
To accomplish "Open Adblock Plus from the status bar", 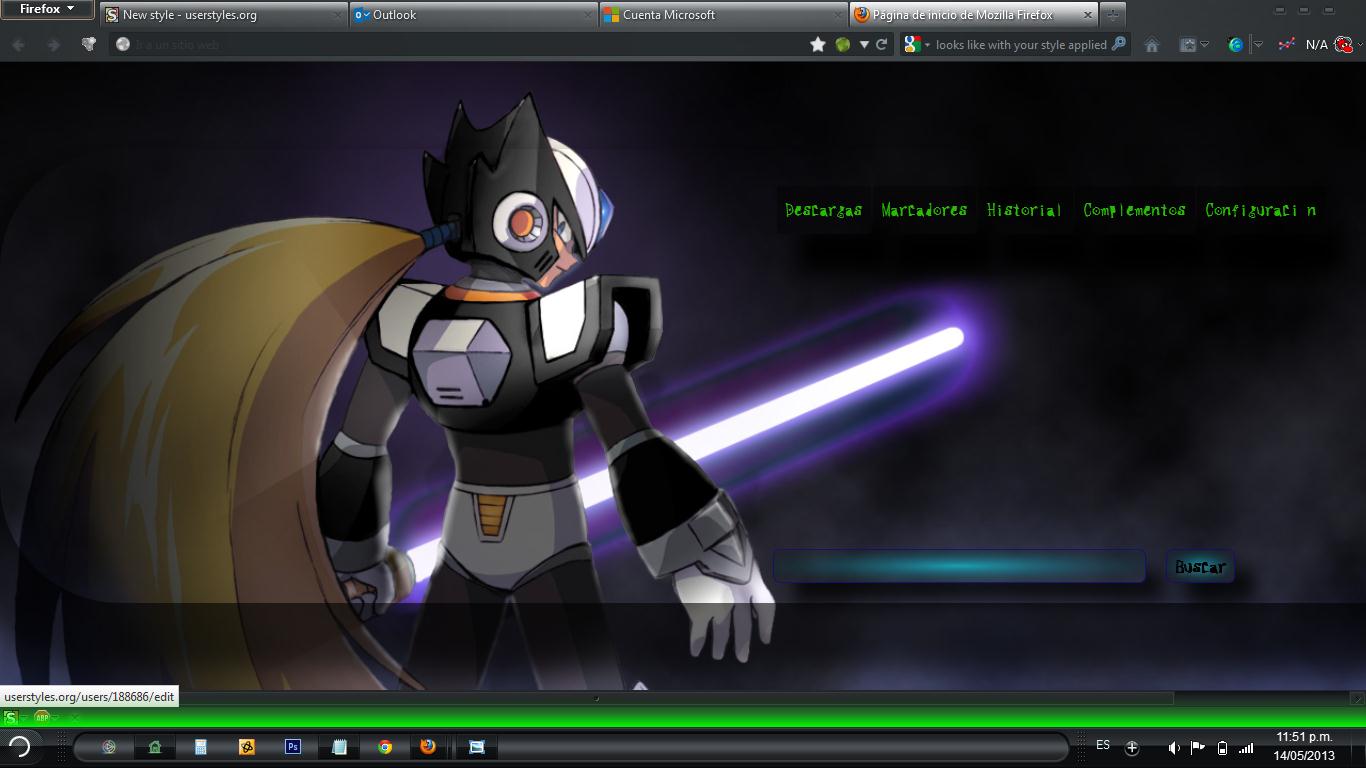I will click(x=42, y=718).
